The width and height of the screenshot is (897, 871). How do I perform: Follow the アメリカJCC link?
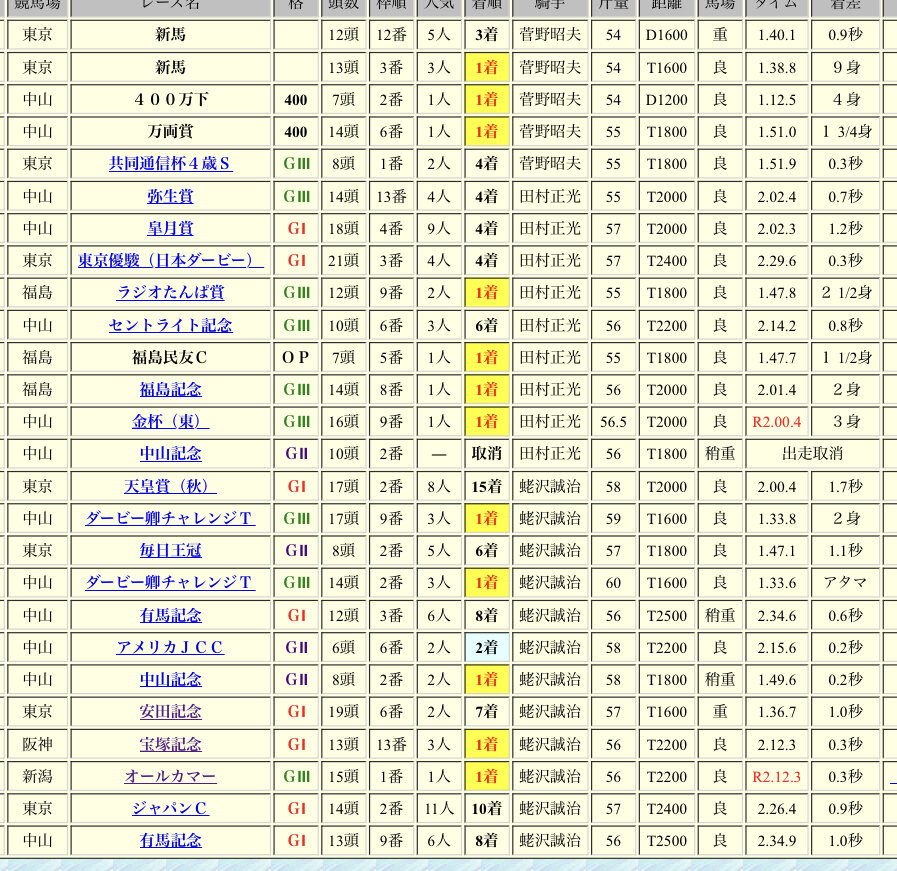(x=170, y=647)
